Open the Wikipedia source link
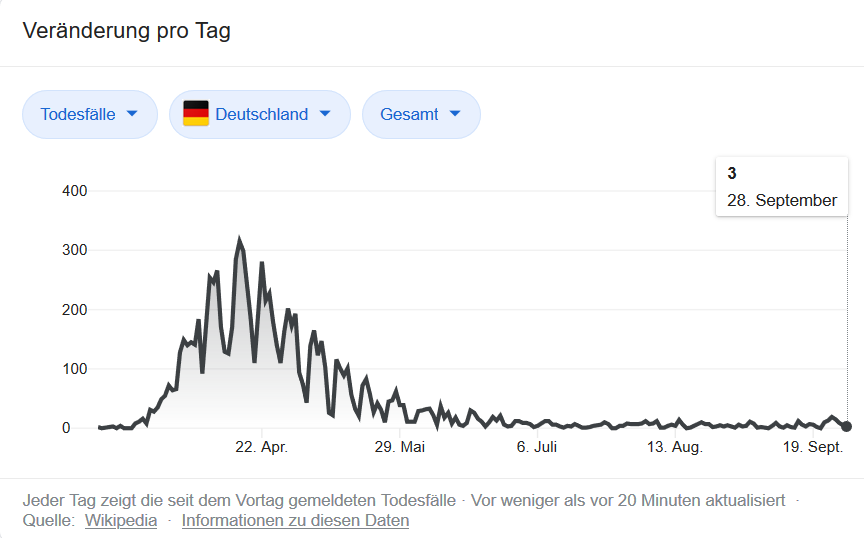Viewport: 864px width, 538px height. point(121,520)
